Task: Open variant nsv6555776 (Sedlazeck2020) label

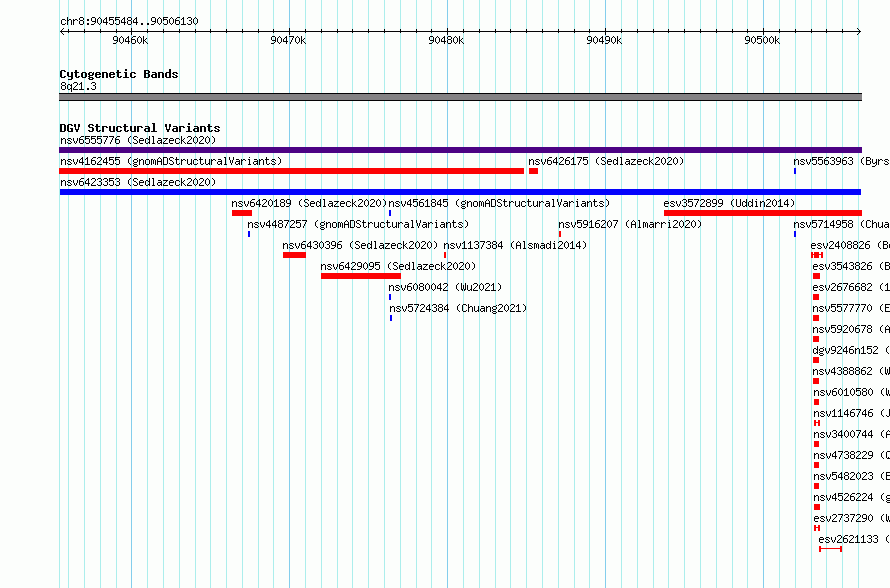Action: point(138,140)
